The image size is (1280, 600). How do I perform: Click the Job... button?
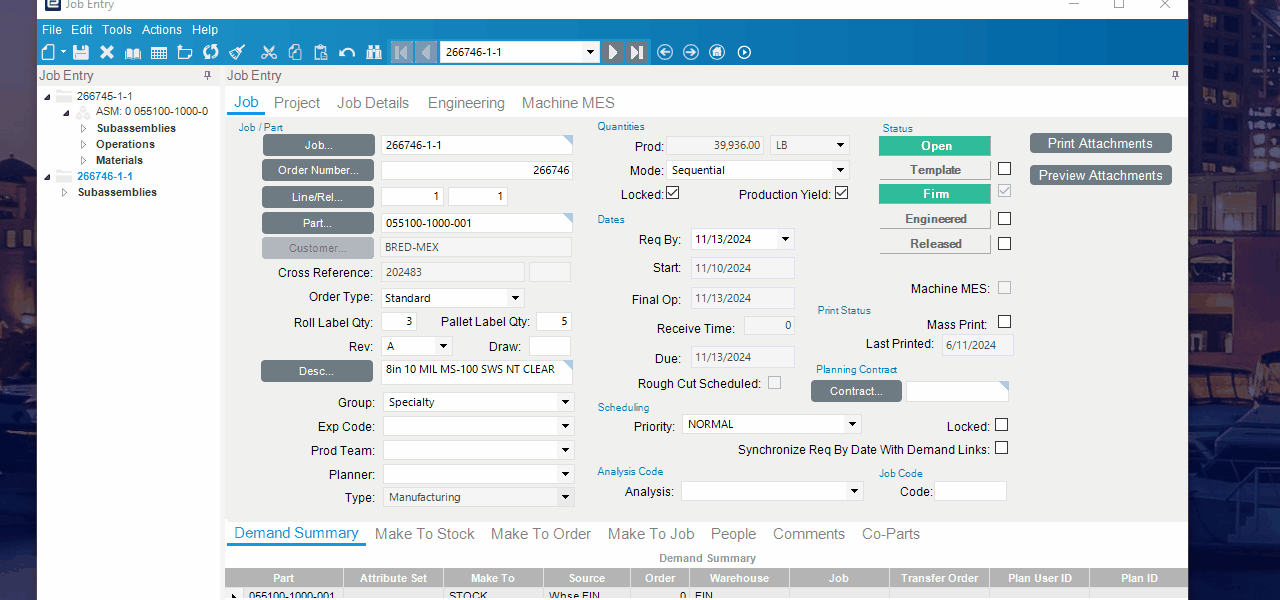(319, 145)
